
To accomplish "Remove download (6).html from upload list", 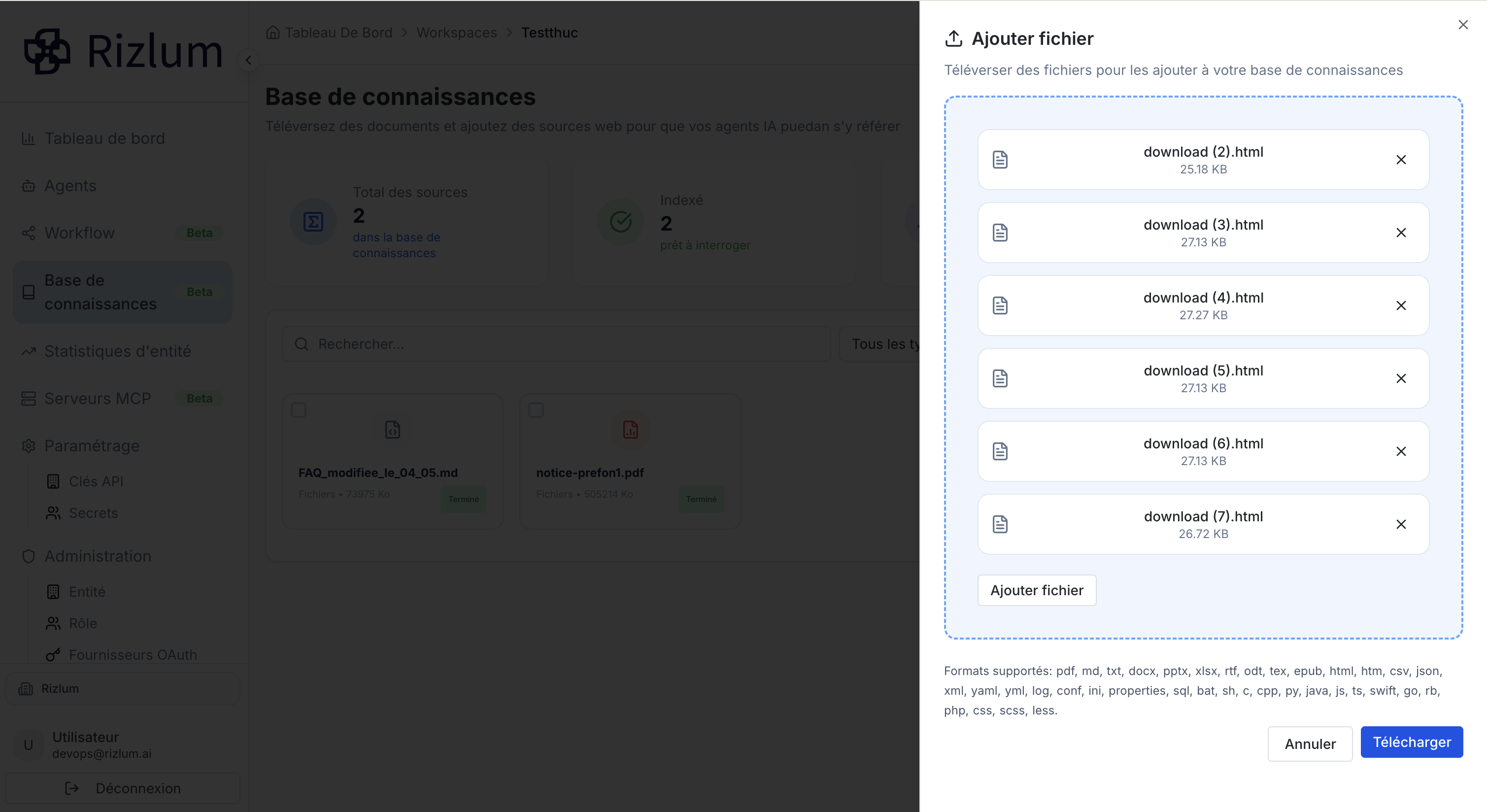I will point(1401,451).
